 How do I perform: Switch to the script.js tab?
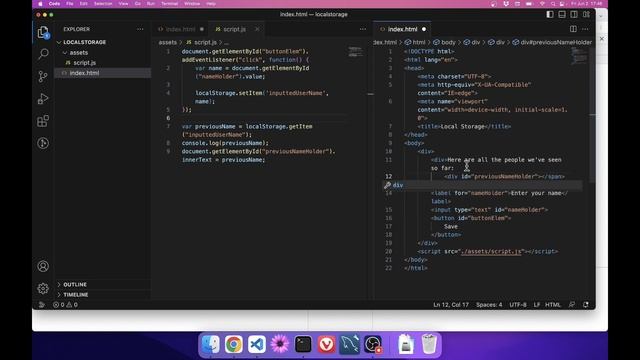(x=234, y=29)
